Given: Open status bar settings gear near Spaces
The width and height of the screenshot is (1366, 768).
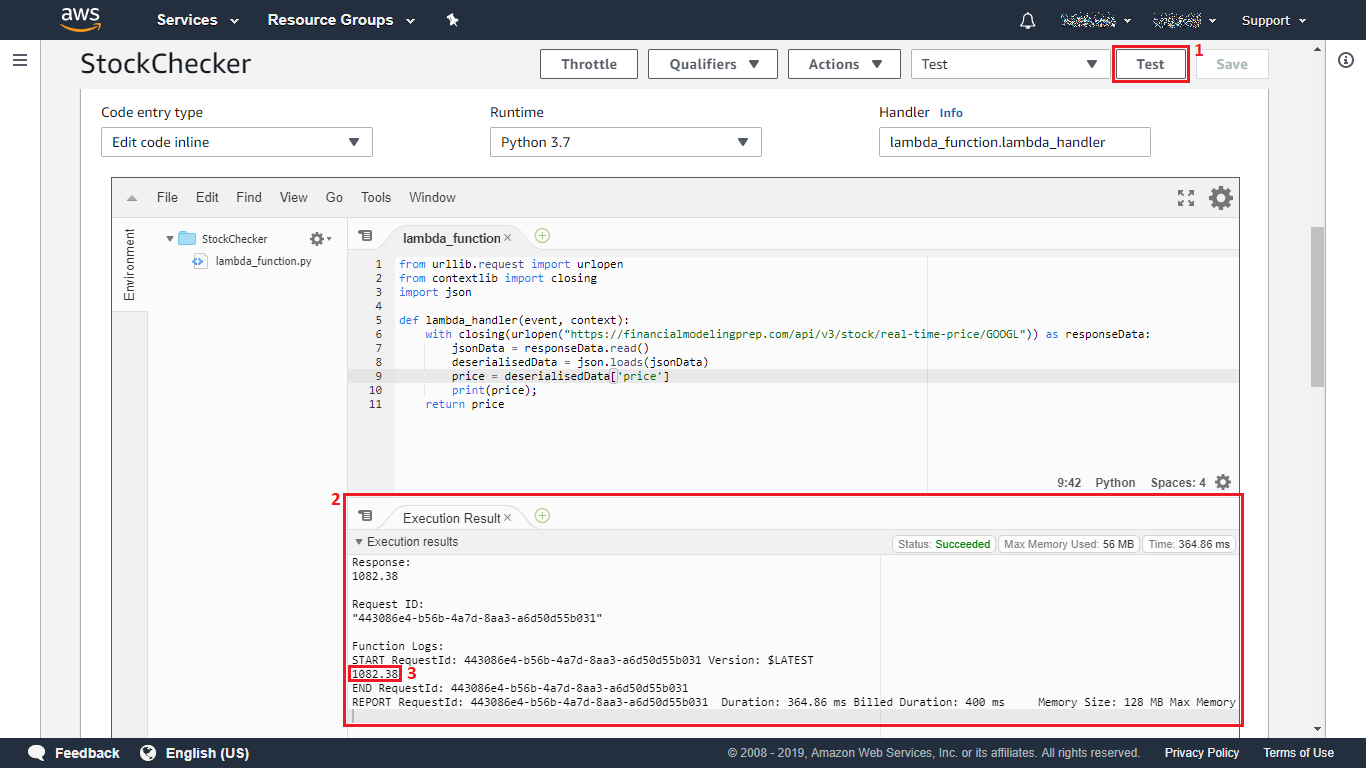Looking at the screenshot, I should 1223,482.
